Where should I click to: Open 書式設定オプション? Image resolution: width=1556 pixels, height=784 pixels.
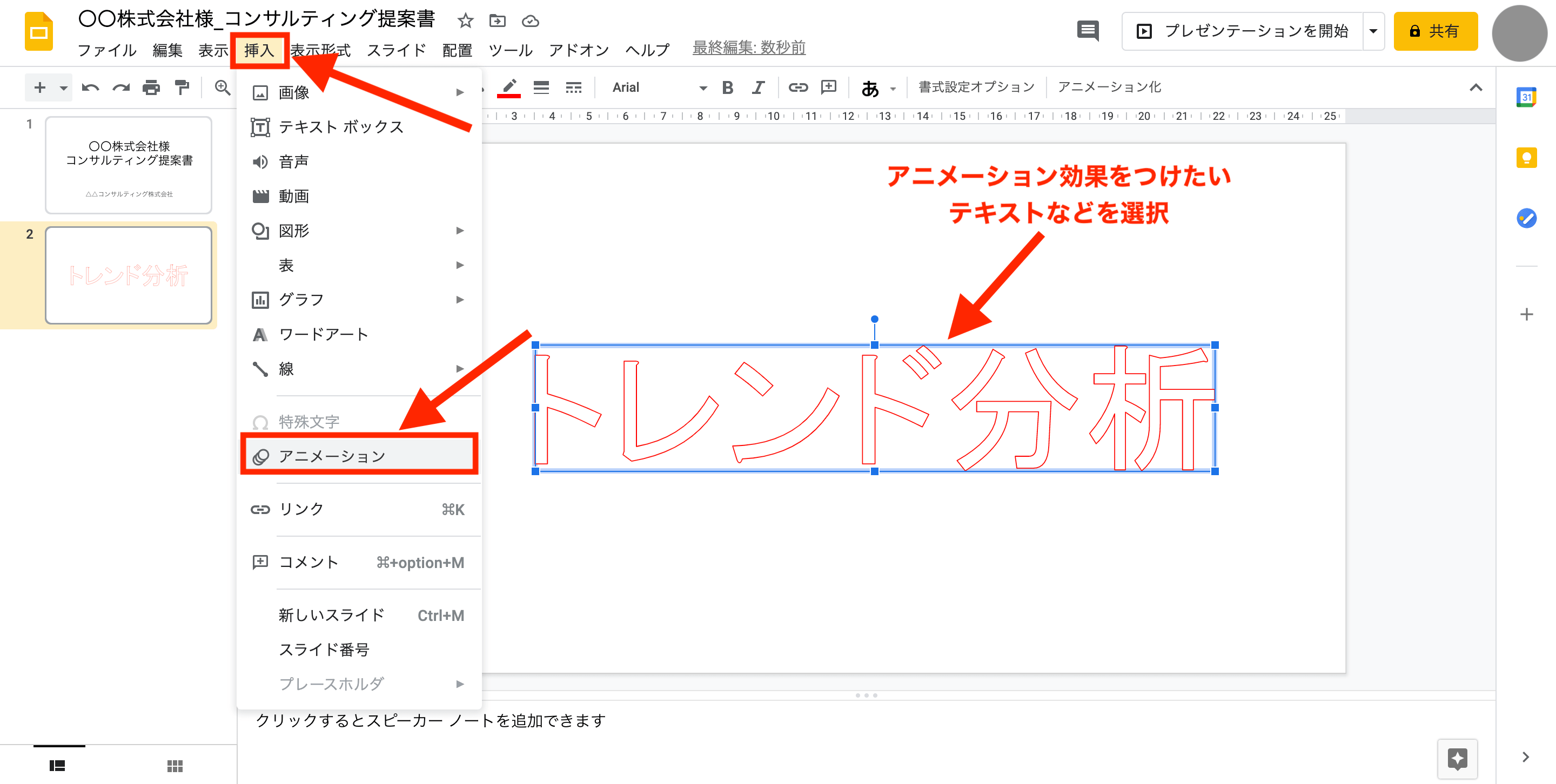[x=976, y=87]
